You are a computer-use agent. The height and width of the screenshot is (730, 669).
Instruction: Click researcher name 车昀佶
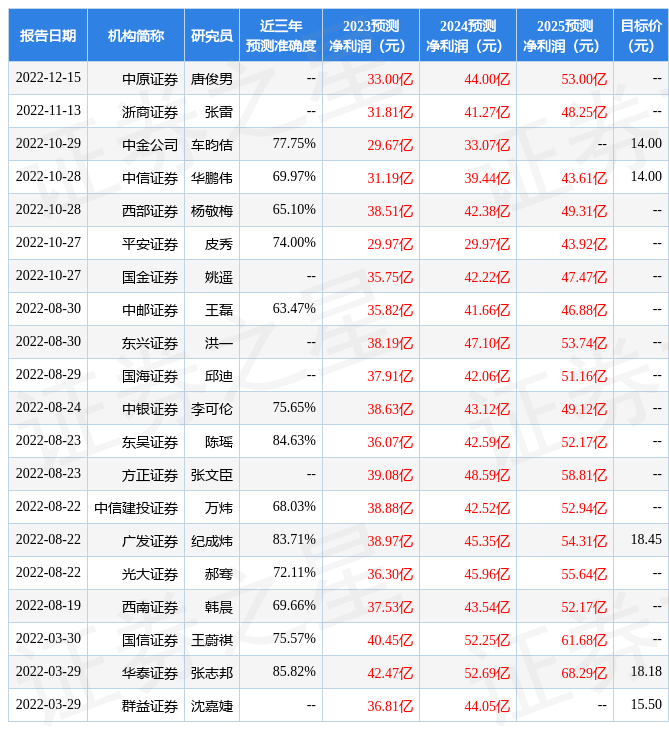click(212, 145)
